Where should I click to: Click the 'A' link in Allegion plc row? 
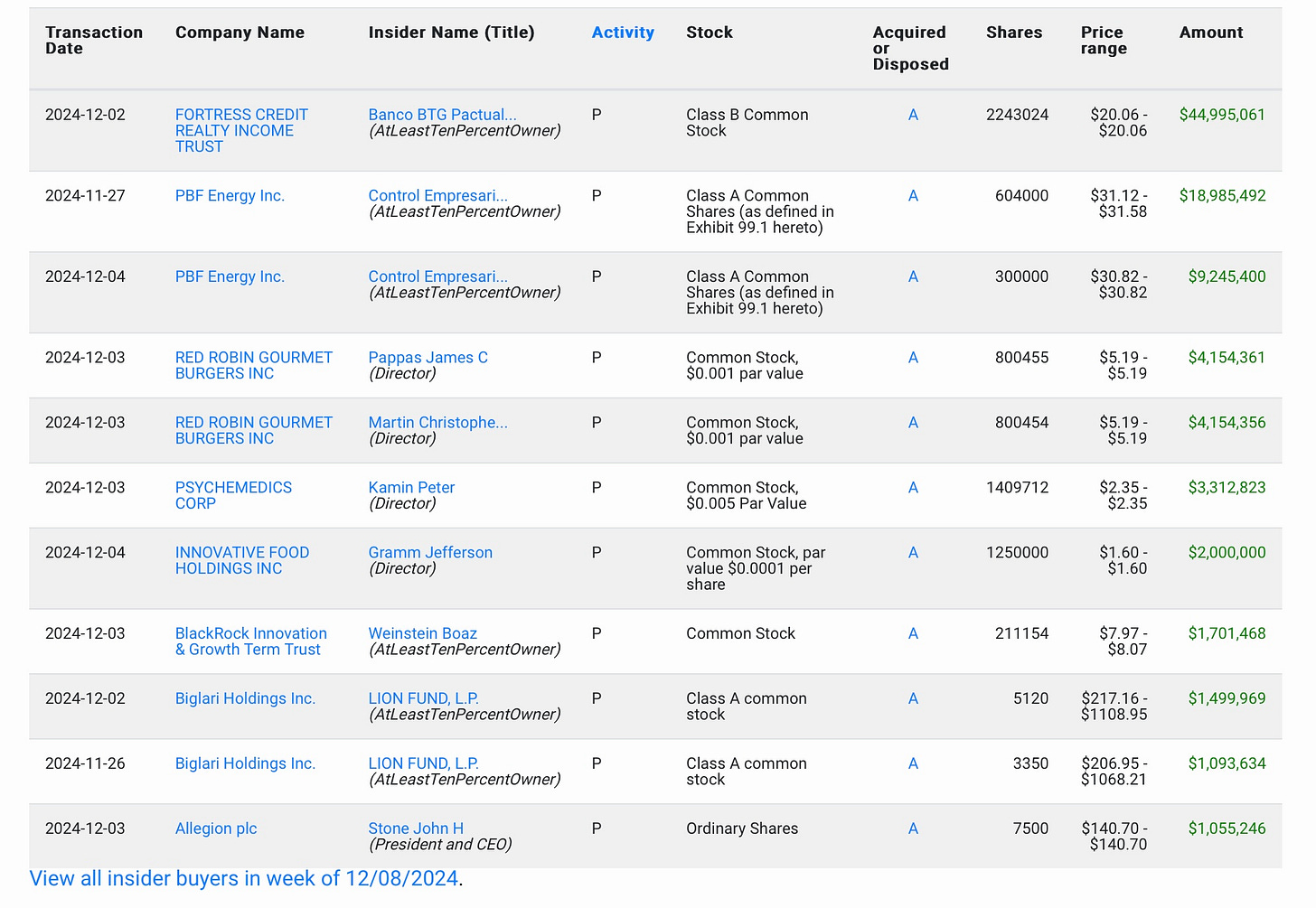[x=913, y=829]
